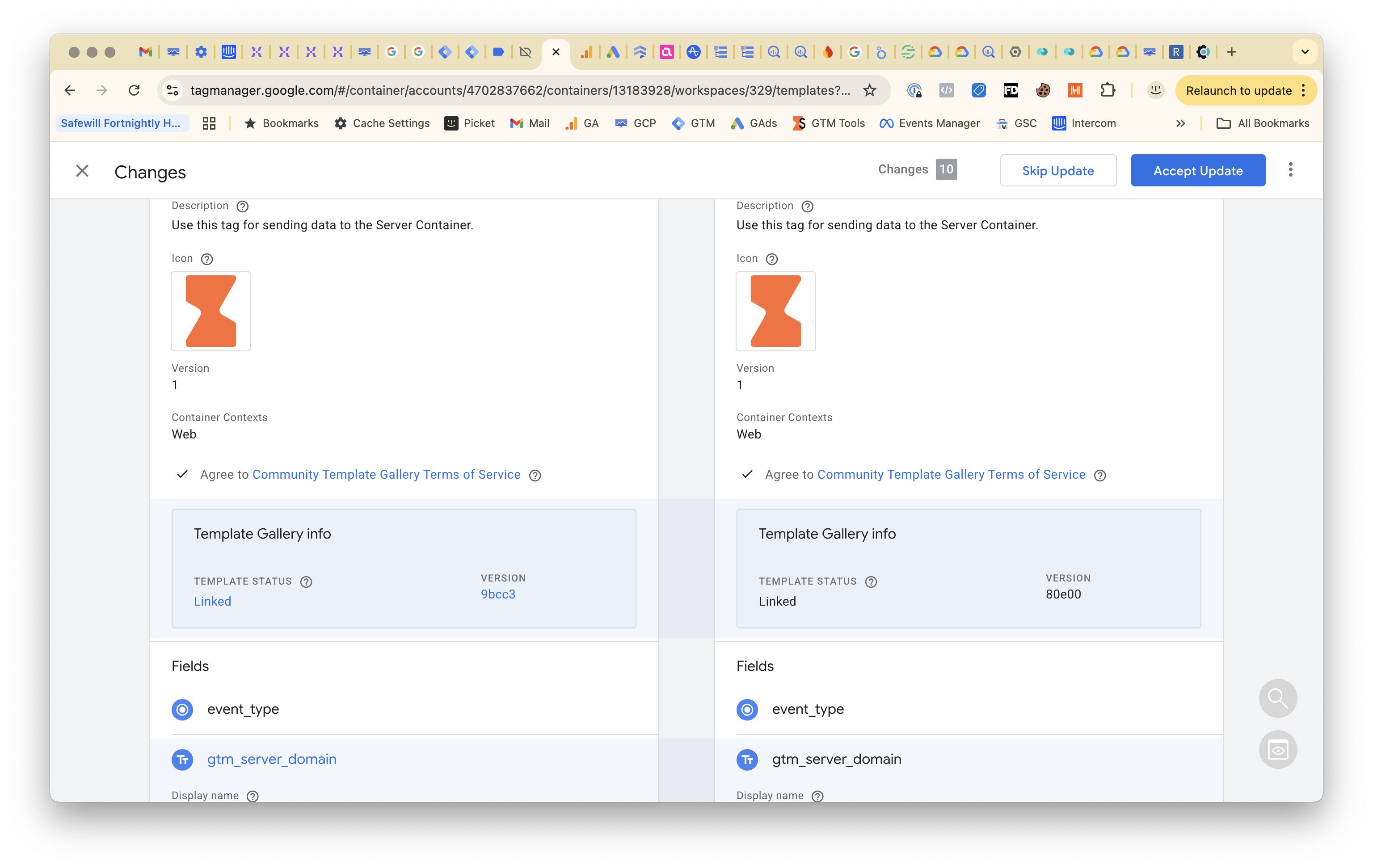Open the left Community Template Gallery Terms link
1373x868 pixels.
(x=386, y=475)
